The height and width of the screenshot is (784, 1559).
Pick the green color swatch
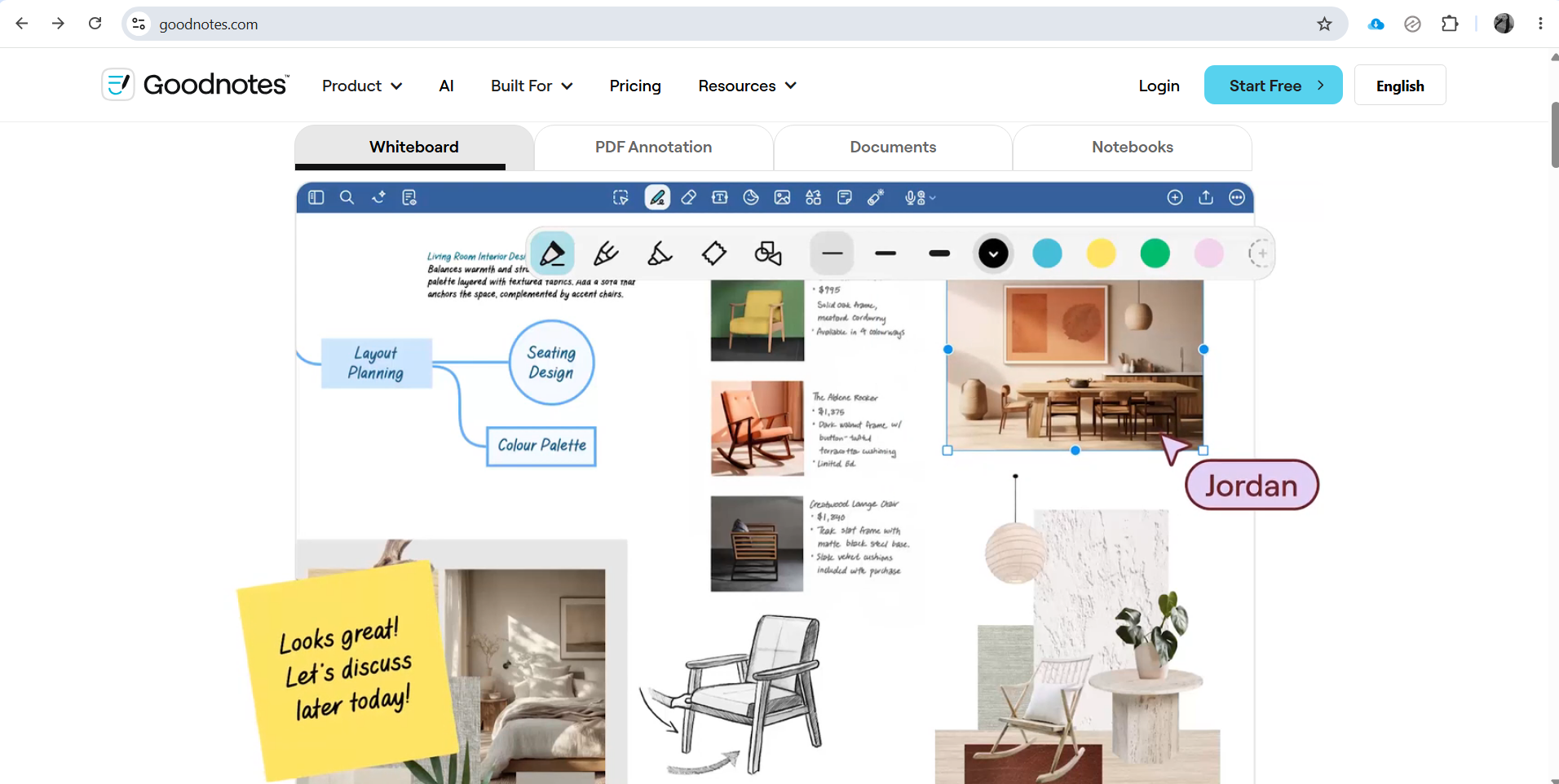point(1155,253)
